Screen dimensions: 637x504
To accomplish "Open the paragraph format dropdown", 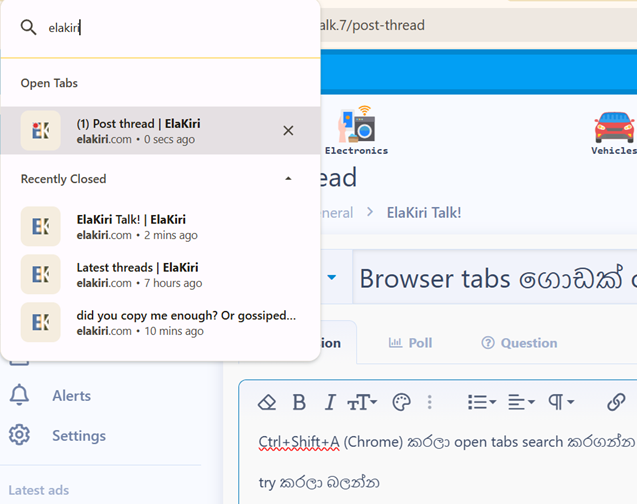I will tap(561, 402).
